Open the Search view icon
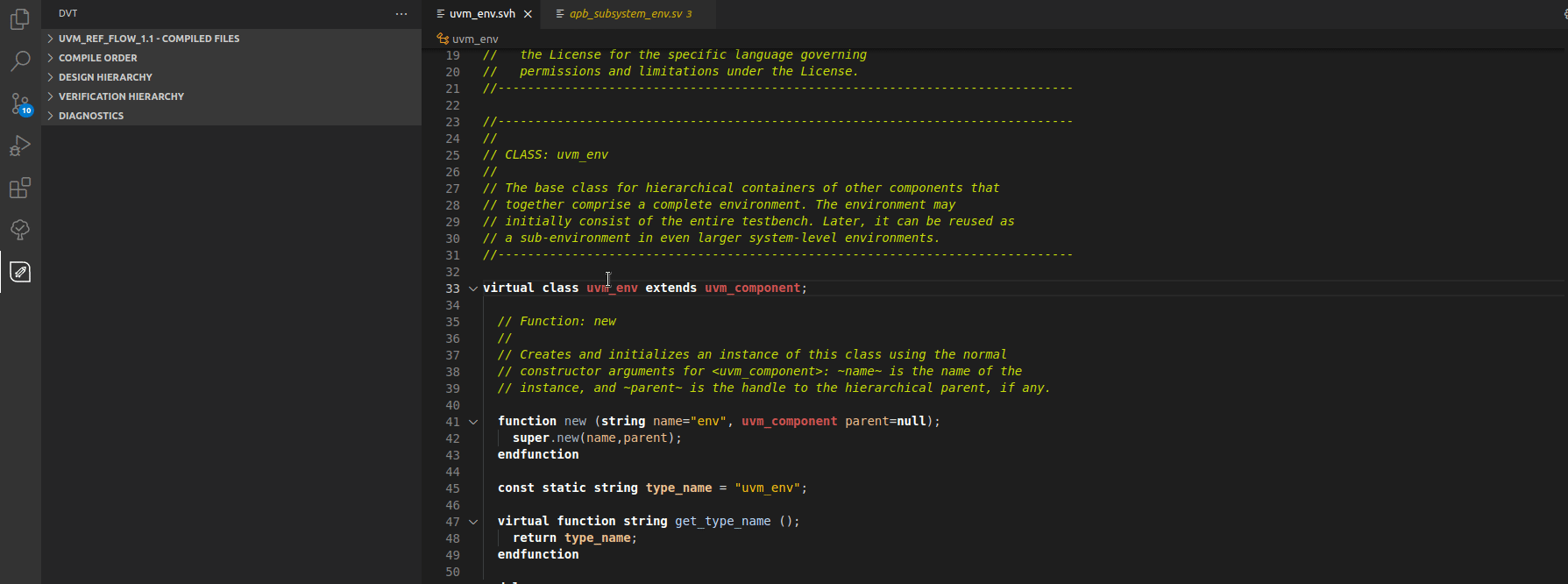The width and height of the screenshot is (1568, 584). pos(20,61)
